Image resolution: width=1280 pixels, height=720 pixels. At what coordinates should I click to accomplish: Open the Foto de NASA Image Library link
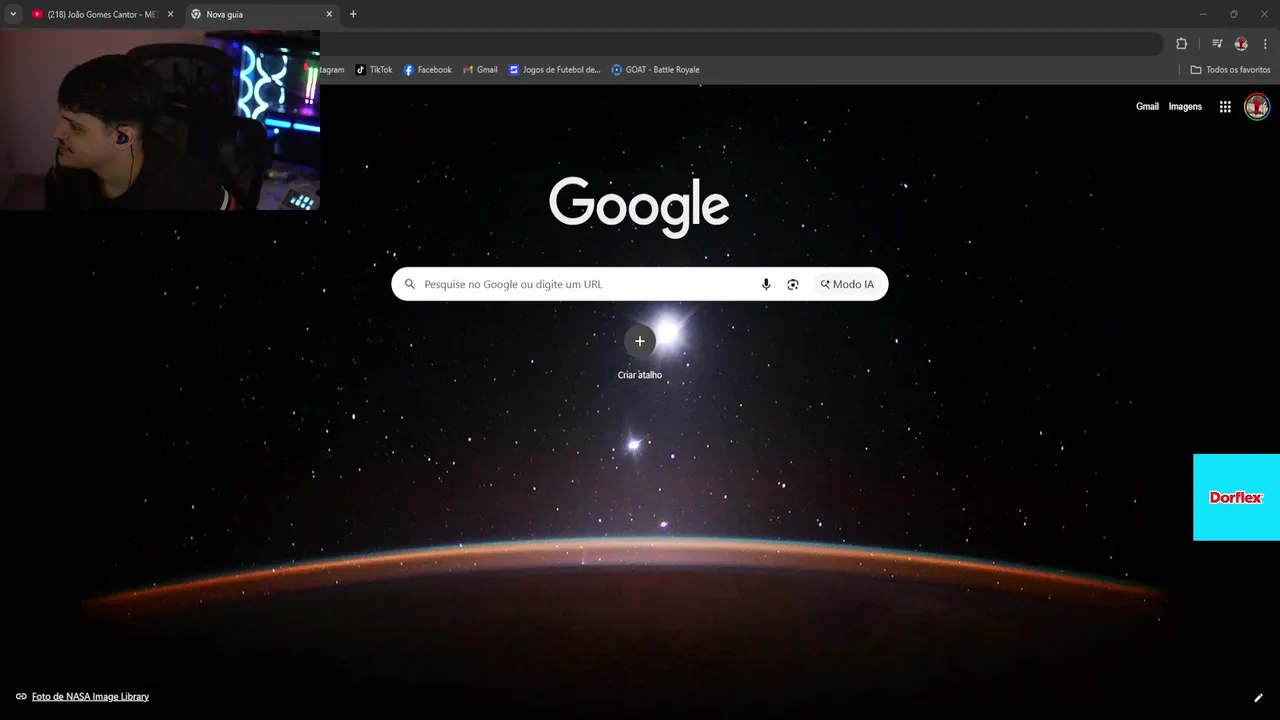(90, 697)
